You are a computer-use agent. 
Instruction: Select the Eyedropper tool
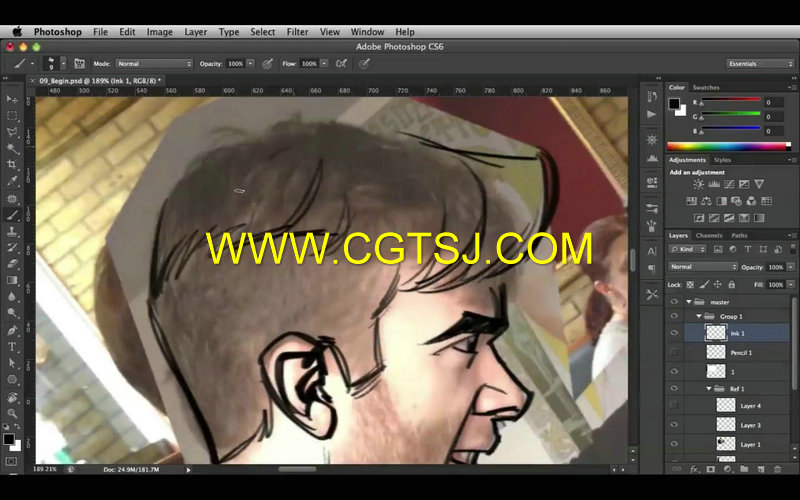tap(12, 181)
